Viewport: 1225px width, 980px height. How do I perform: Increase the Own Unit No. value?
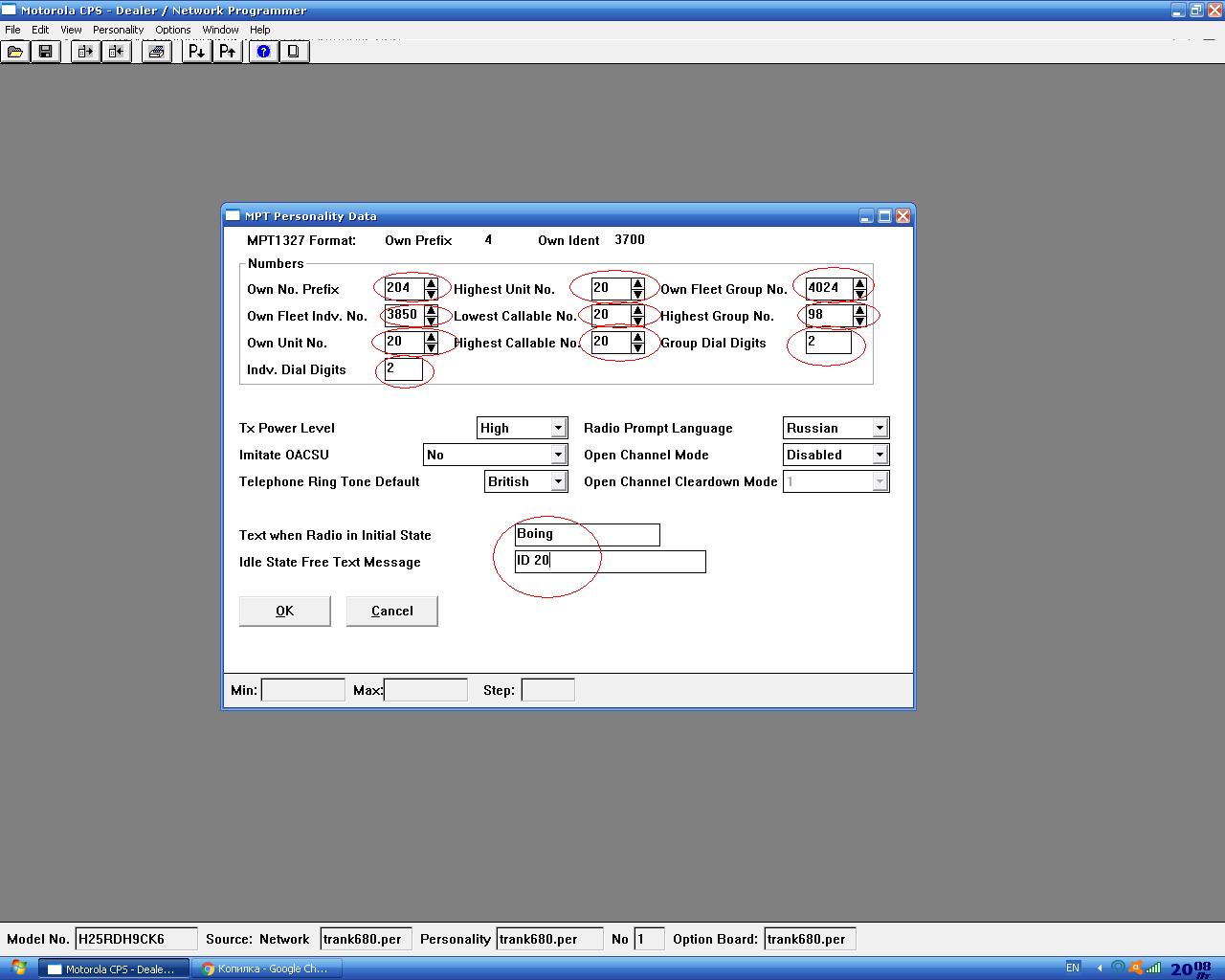(x=431, y=337)
